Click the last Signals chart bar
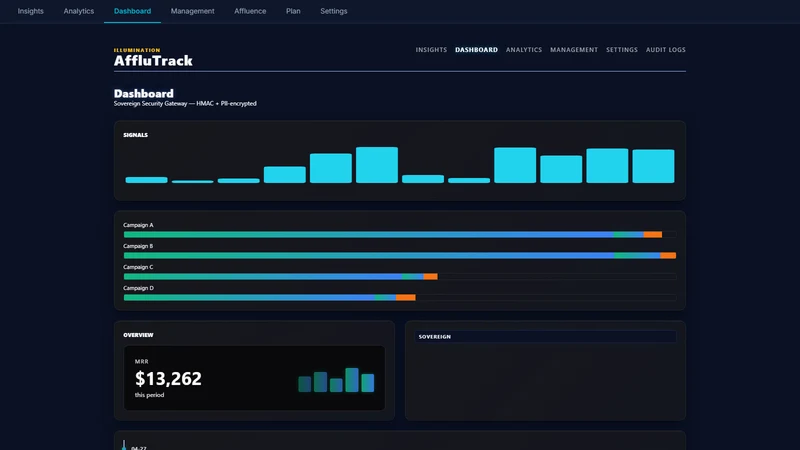Image resolution: width=800 pixels, height=450 pixels. (654, 166)
